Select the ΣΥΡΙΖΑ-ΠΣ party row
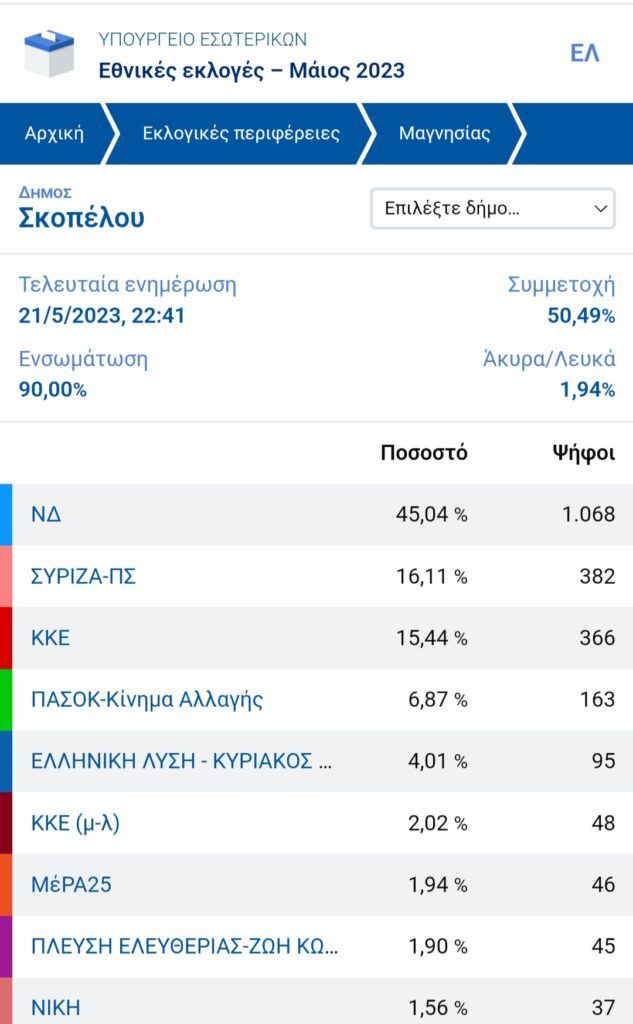Image resolution: width=633 pixels, height=1024 pixels. pos(82,576)
